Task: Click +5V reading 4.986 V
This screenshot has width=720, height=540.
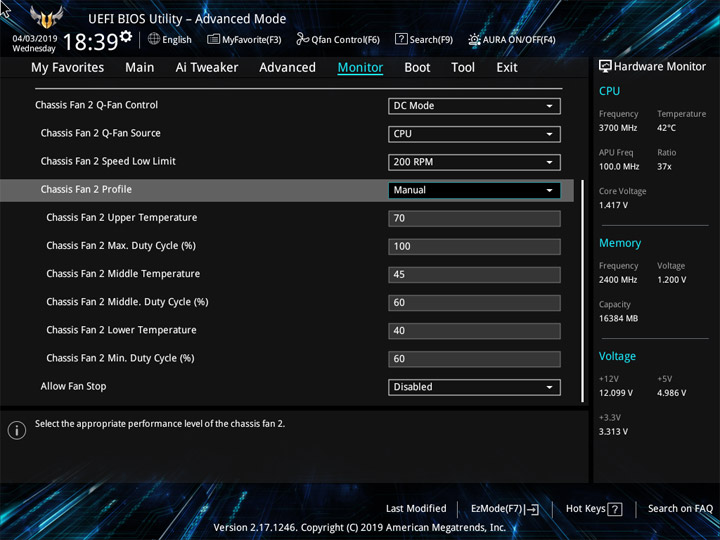Action: pos(672,393)
